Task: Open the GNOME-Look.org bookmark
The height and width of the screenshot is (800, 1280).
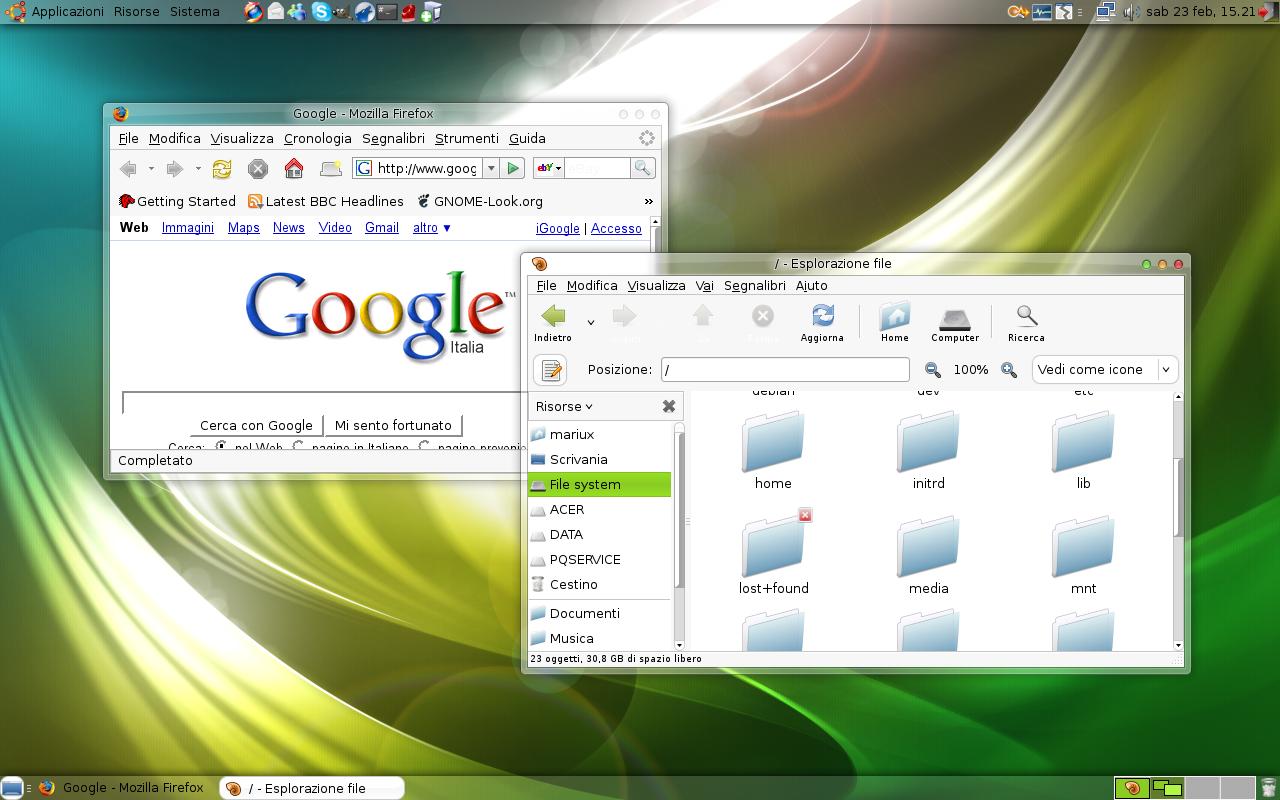Action: point(480,201)
